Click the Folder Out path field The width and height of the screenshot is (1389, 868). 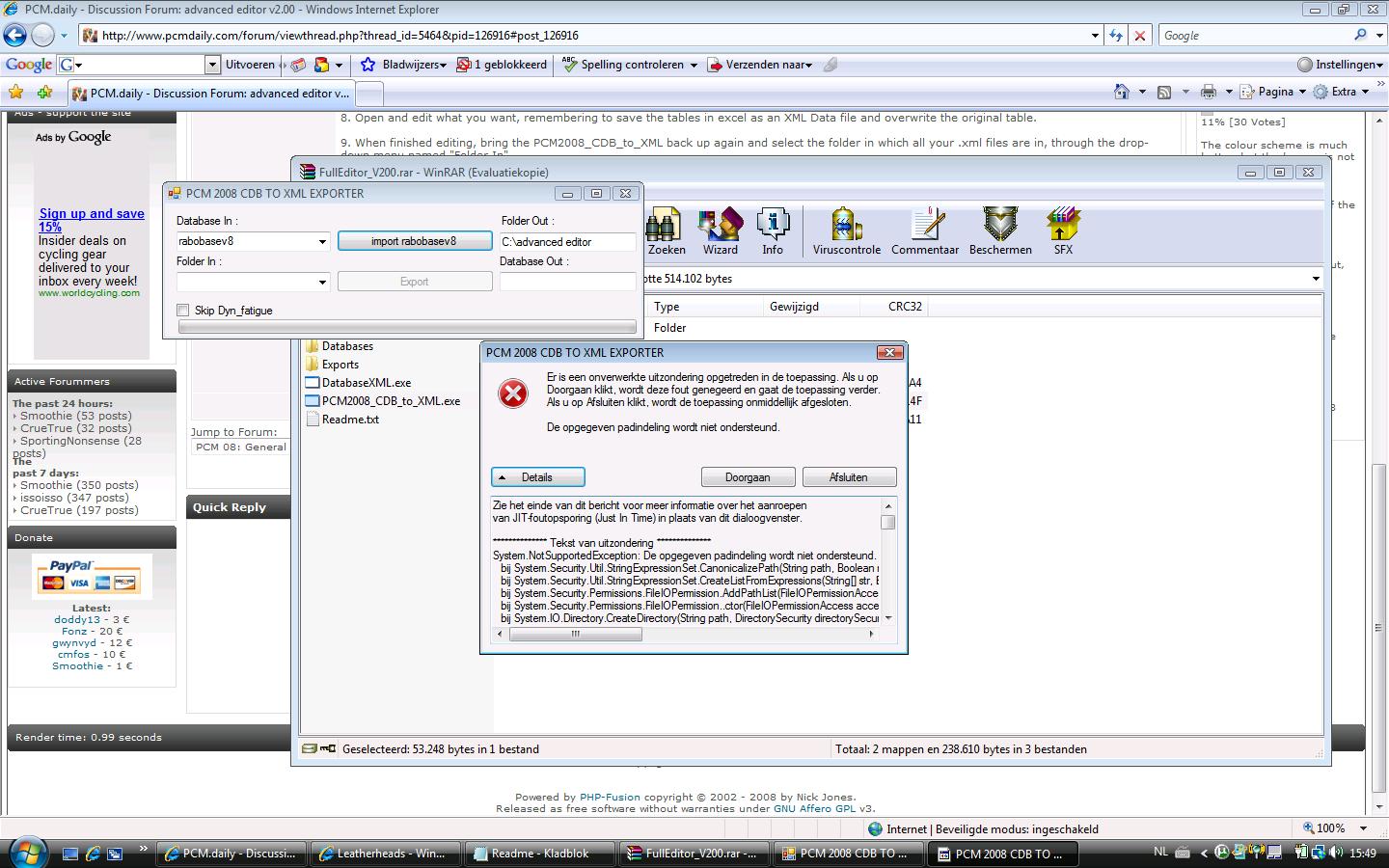[567, 242]
